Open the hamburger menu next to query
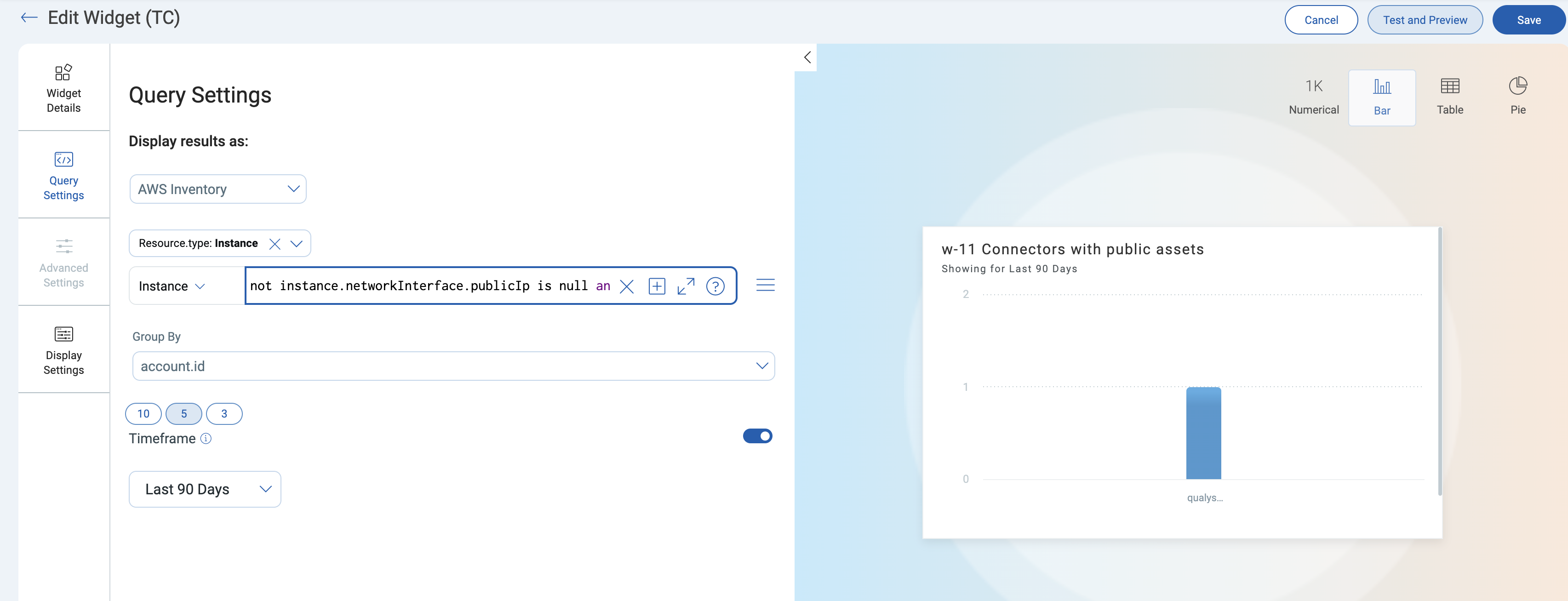The image size is (1568, 601). (x=765, y=285)
